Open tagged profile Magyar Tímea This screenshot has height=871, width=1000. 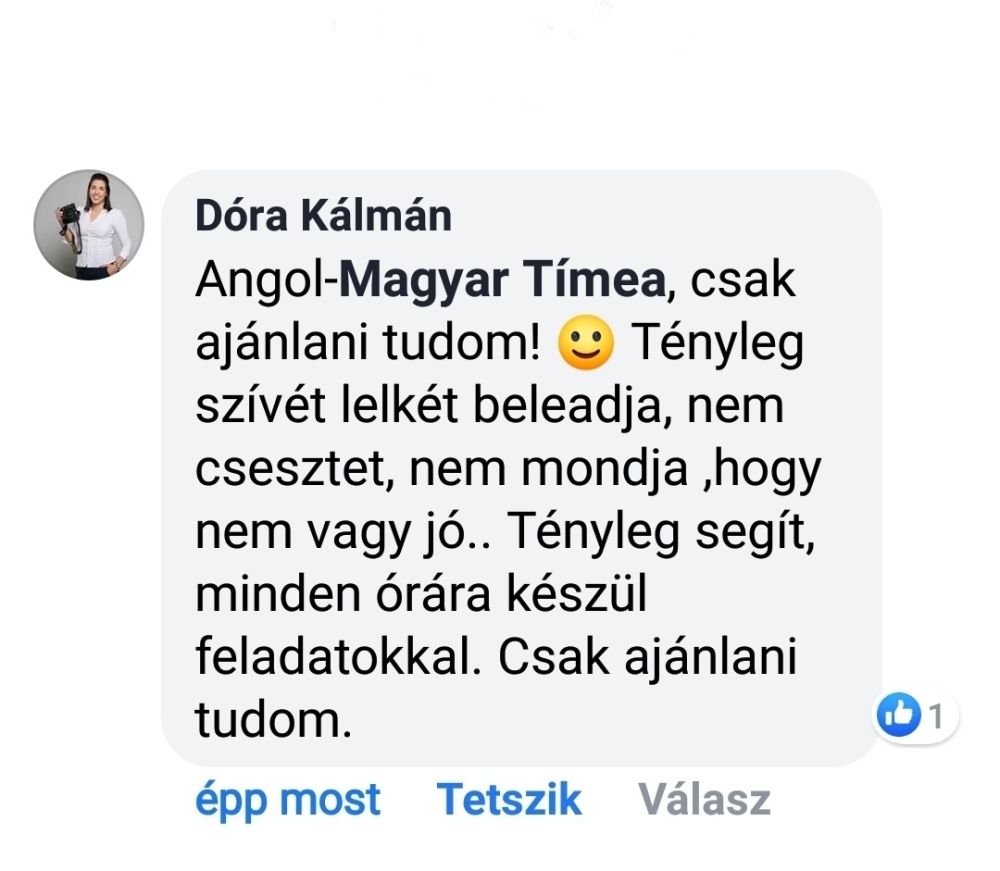click(x=503, y=281)
